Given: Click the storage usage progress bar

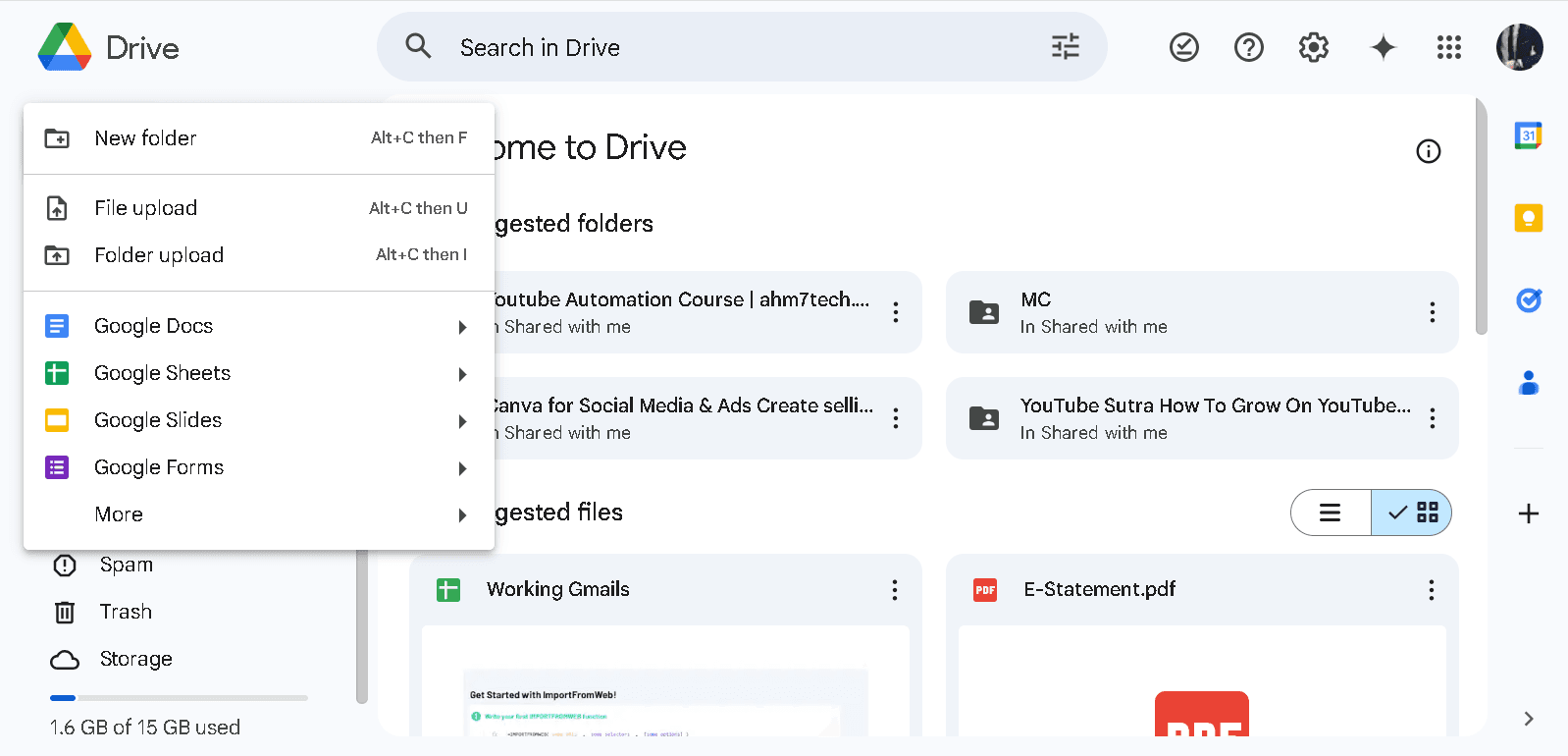Looking at the screenshot, I should tap(179, 698).
